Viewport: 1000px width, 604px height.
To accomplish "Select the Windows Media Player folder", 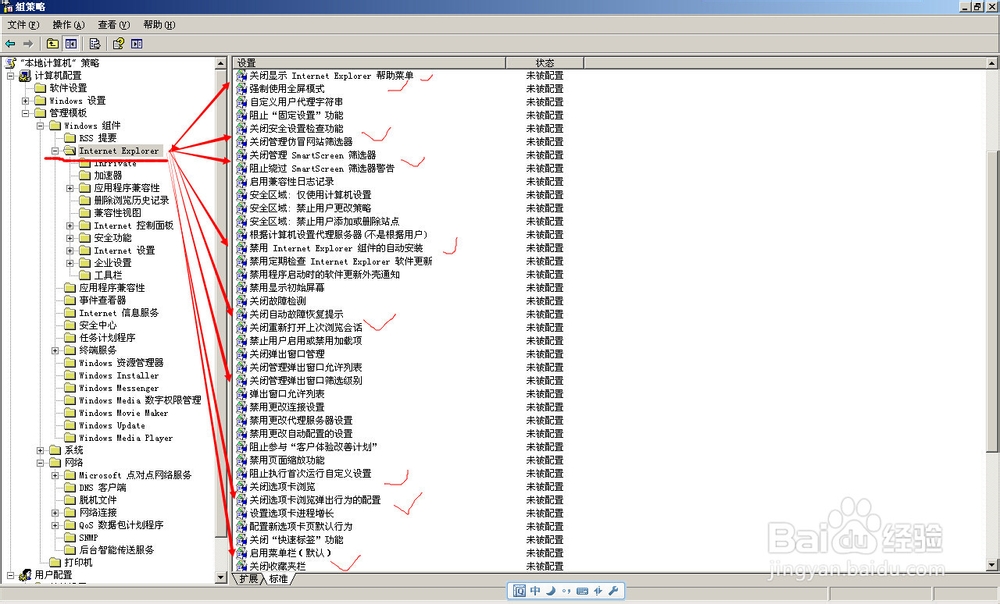I will click(x=126, y=438).
